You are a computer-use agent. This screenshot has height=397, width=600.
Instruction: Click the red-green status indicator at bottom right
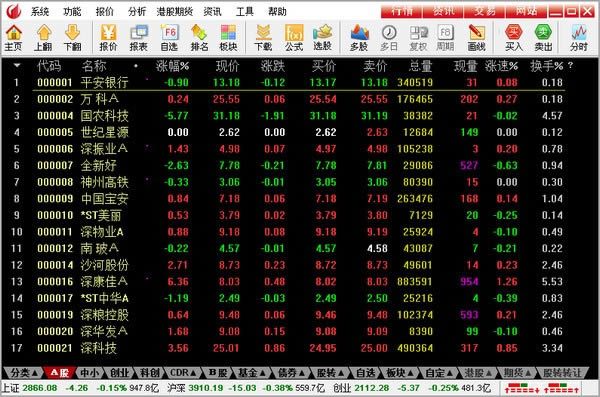tap(542, 388)
